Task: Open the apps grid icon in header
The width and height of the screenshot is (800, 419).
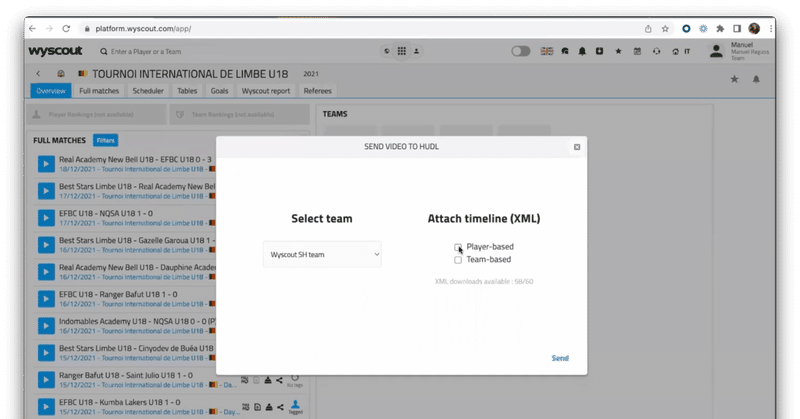Action: pyautogui.click(x=402, y=51)
